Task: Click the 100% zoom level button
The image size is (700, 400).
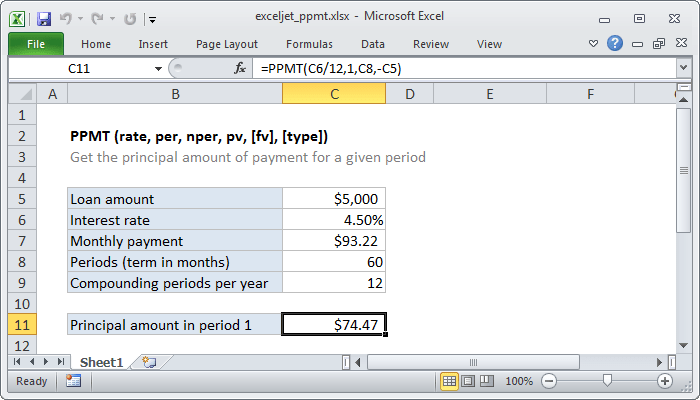Action: 519,381
